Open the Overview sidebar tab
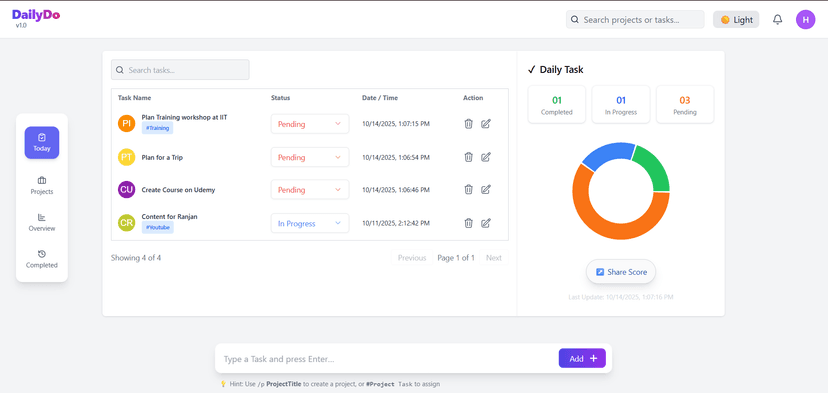The image size is (828, 393). click(x=42, y=222)
